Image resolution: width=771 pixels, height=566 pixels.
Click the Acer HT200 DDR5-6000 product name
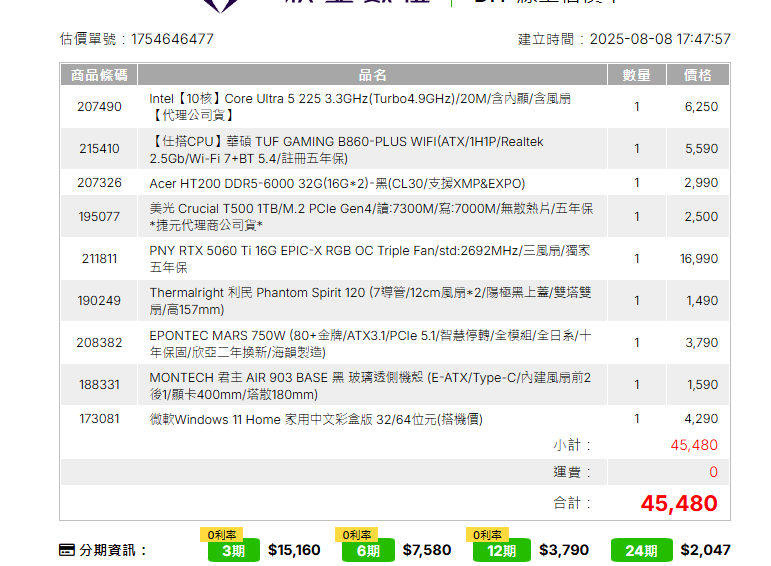pyautogui.click(x=337, y=183)
